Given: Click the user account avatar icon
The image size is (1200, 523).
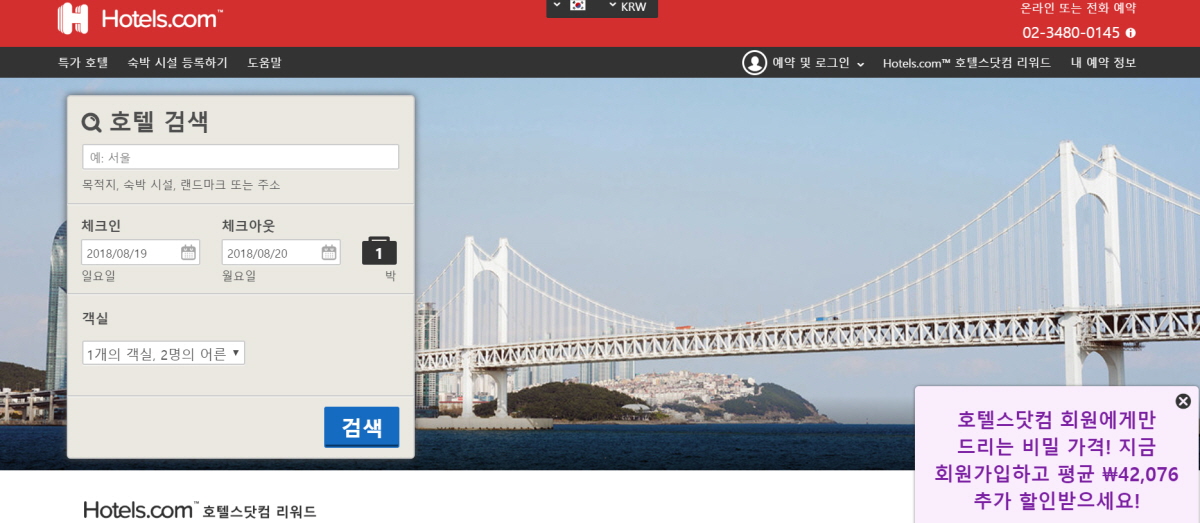Looking at the screenshot, I should point(754,62).
